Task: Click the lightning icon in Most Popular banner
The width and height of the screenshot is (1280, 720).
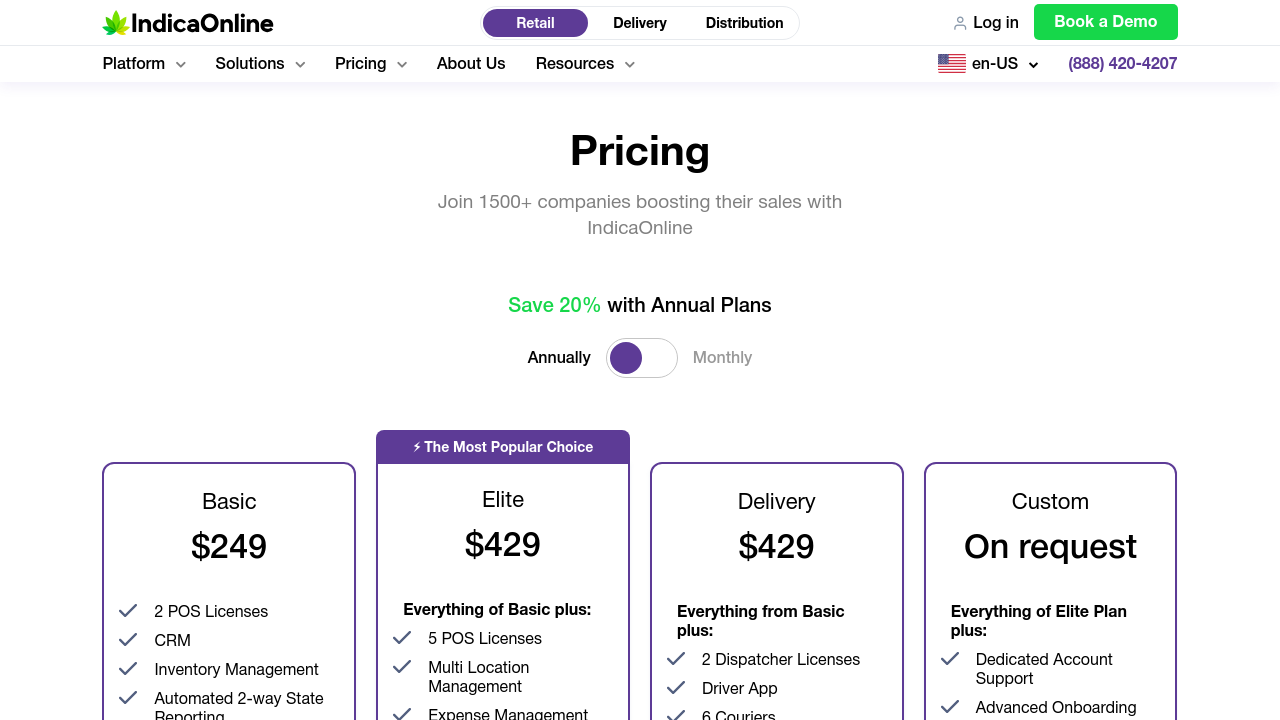Action: 417,447
